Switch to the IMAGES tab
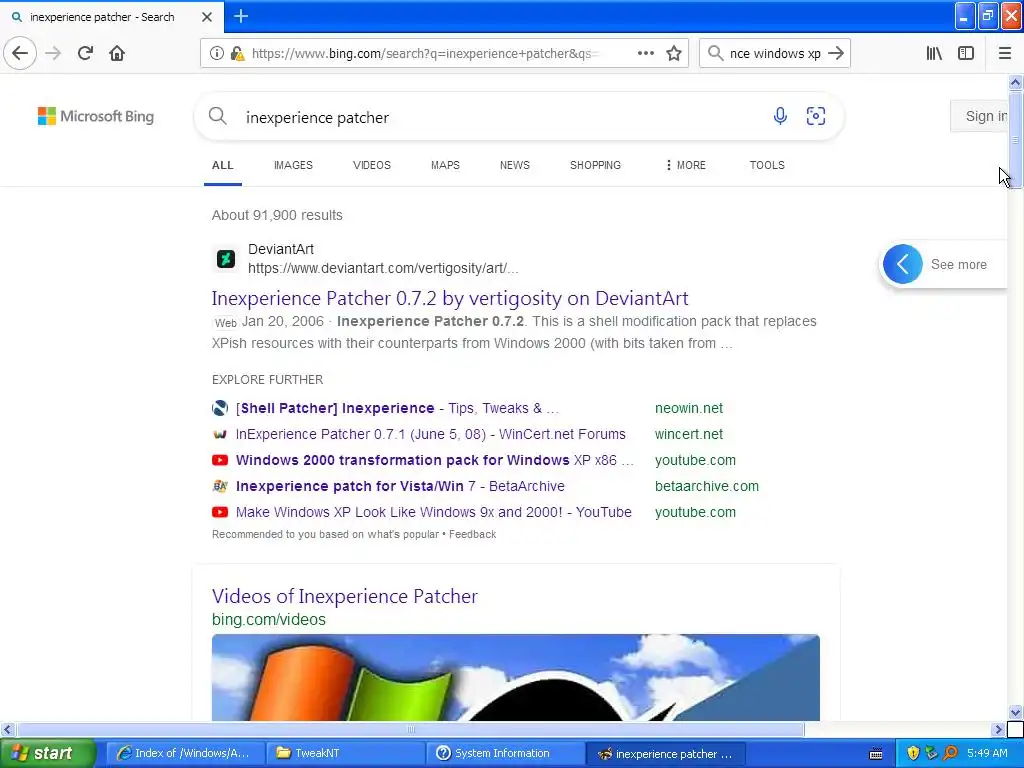This screenshot has width=1024, height=768. (293, 165)
